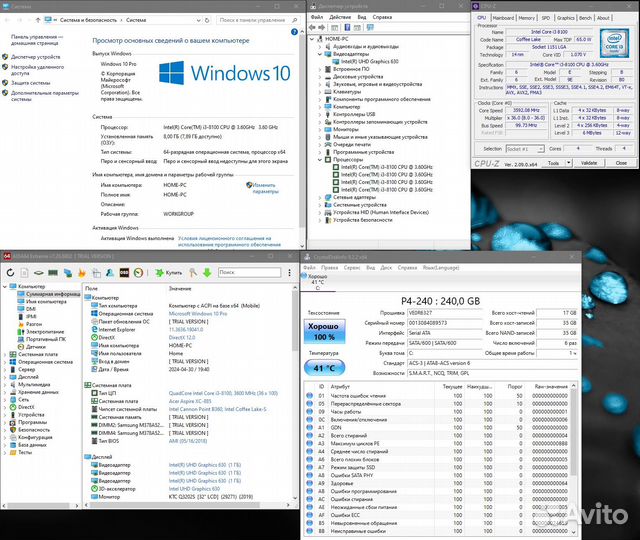Viewport: 640px width, 540px height.
Task: Click System window control panel search field
Action: click(258, 20)
